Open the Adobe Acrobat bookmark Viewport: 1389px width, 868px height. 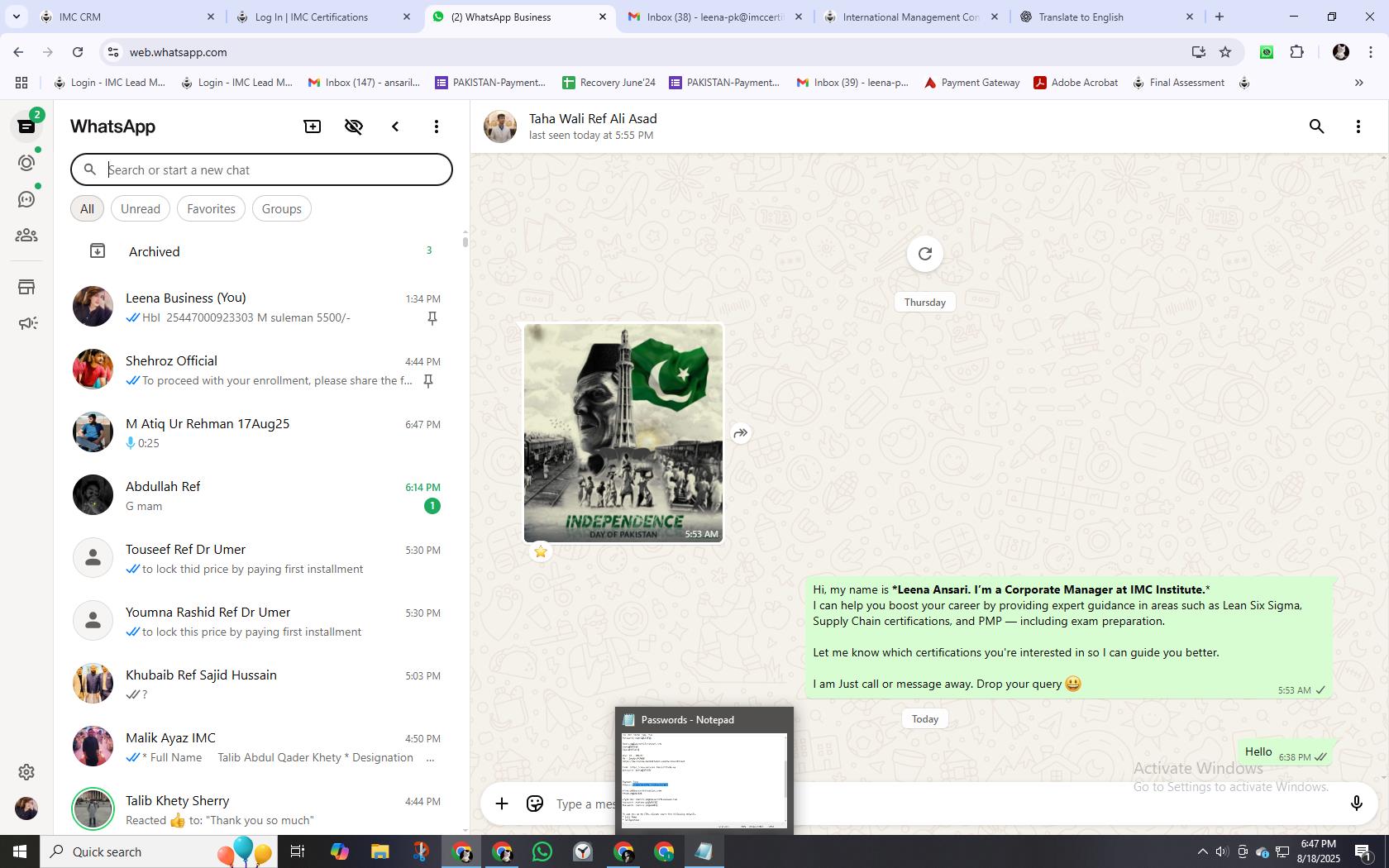pos(1076,83)
